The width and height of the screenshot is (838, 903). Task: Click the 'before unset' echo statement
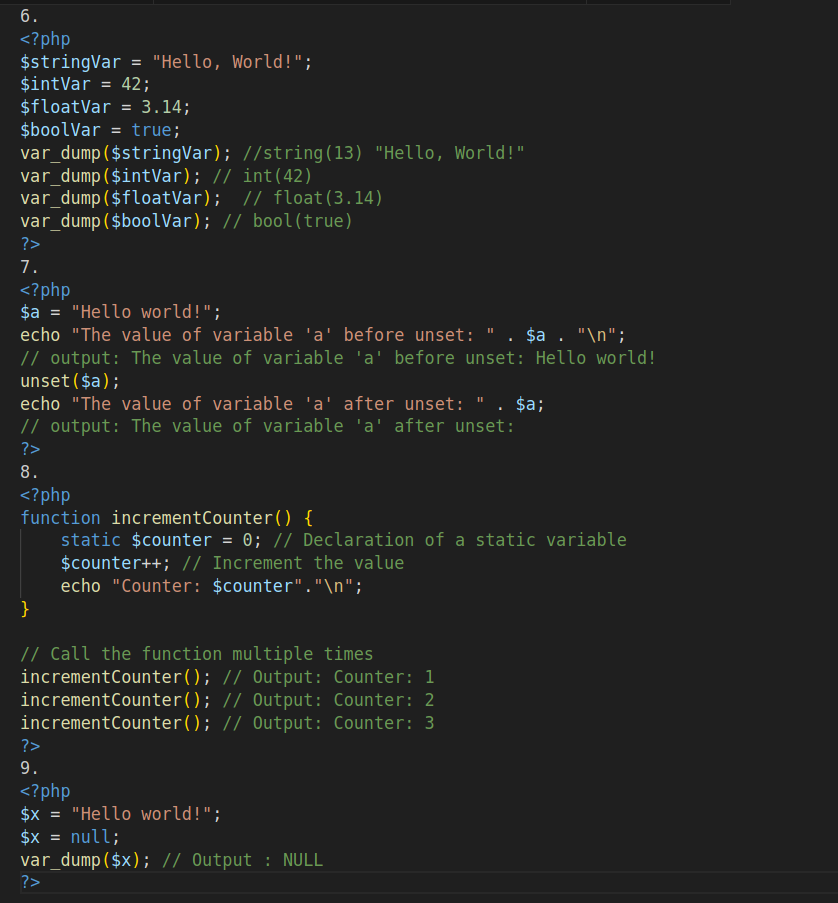tap(323, 335)
